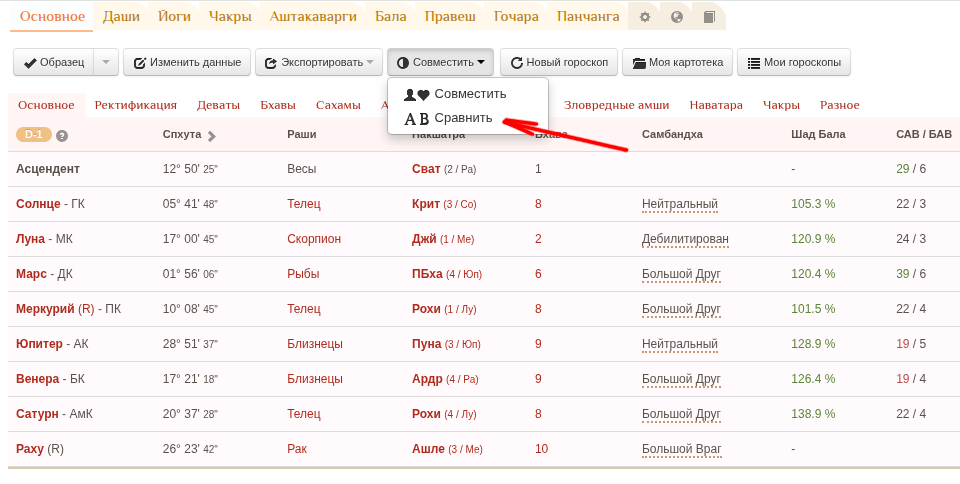Click the Джй nakshatra link
The height and width of the screenshot is (484, 960).
click(x=424, y=239)
